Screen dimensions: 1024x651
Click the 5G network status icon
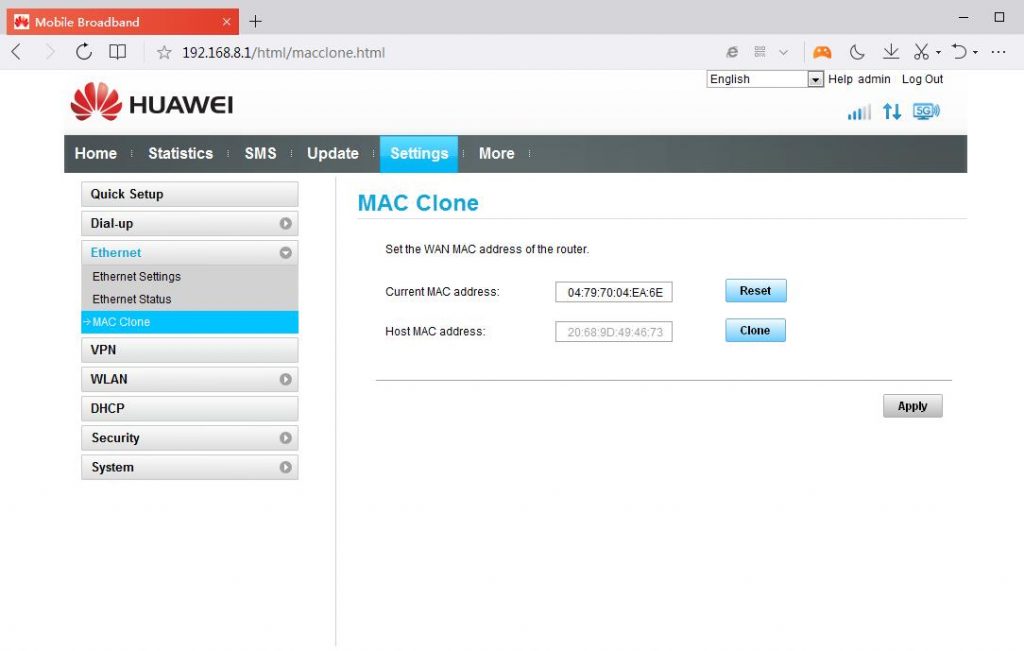coord(925,112)
